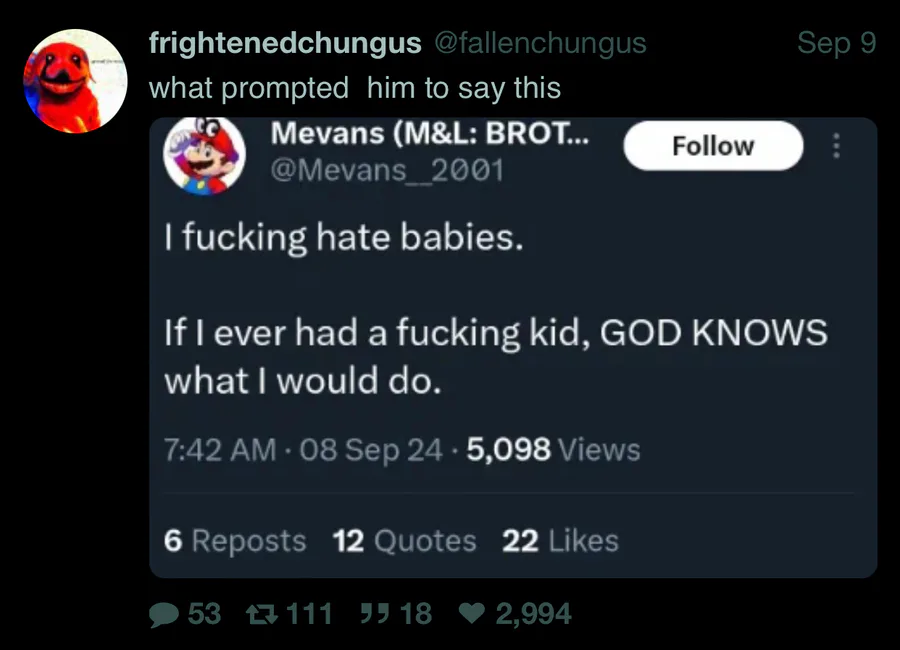Open the 6 Reposts list
This screenshot has height=650, width=900.
coord(235,541)
